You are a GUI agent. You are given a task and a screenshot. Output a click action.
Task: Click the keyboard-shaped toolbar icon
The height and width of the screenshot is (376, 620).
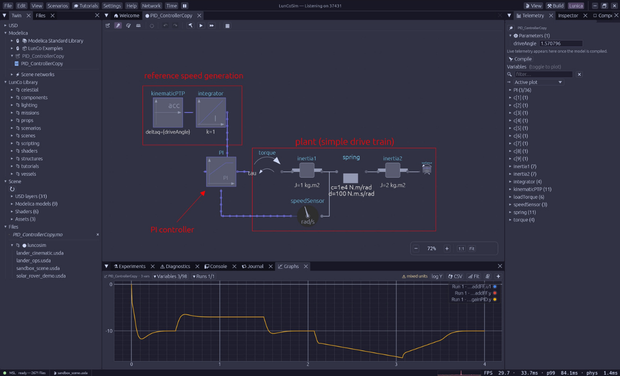(138, 26)
